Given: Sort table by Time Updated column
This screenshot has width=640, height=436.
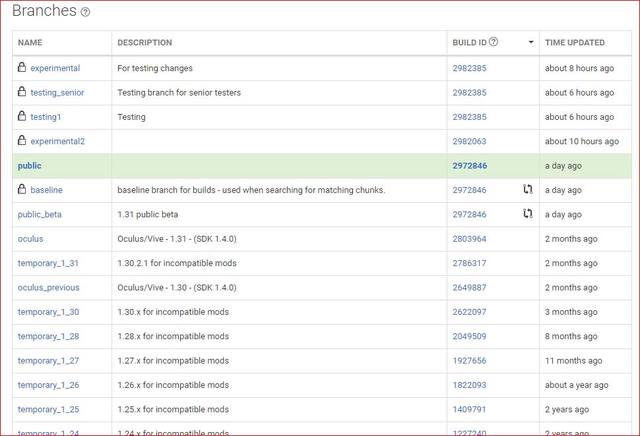Looking at the screenshot, I should (x=574, y=43).
